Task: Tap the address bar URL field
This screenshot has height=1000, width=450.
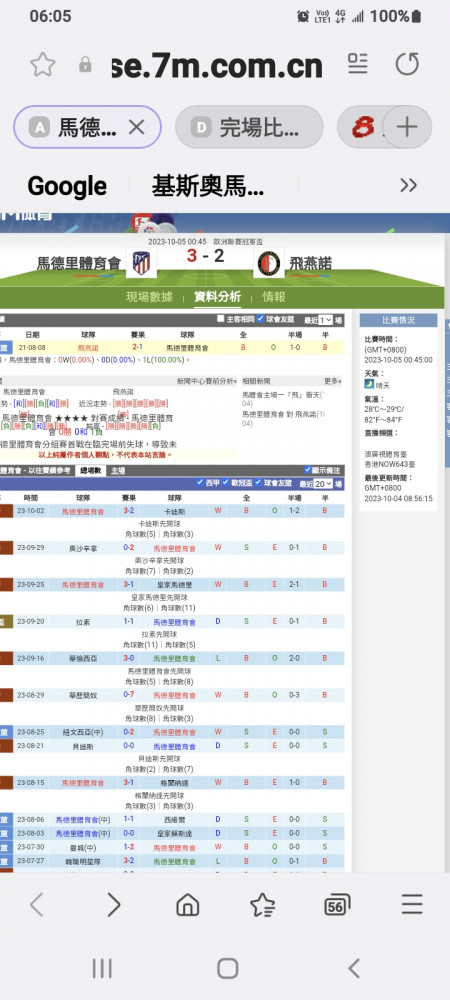Action: coord(217,65)
